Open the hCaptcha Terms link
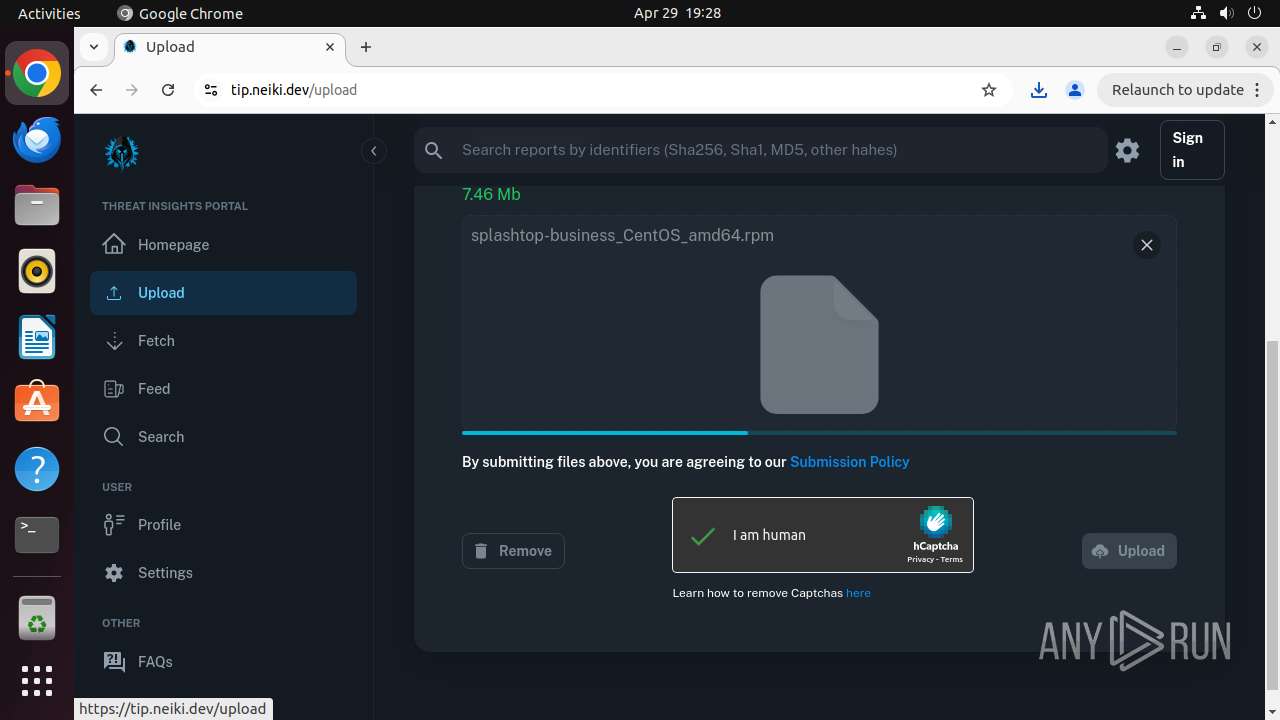1280x720 pixels. pyautogui.click(x=951, y=560)
